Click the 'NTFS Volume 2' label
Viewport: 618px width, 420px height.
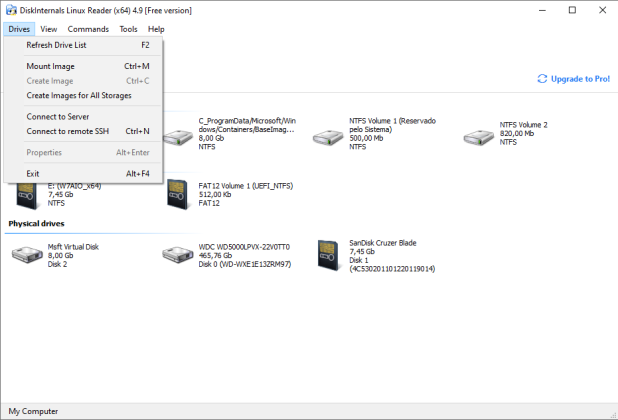523,125
